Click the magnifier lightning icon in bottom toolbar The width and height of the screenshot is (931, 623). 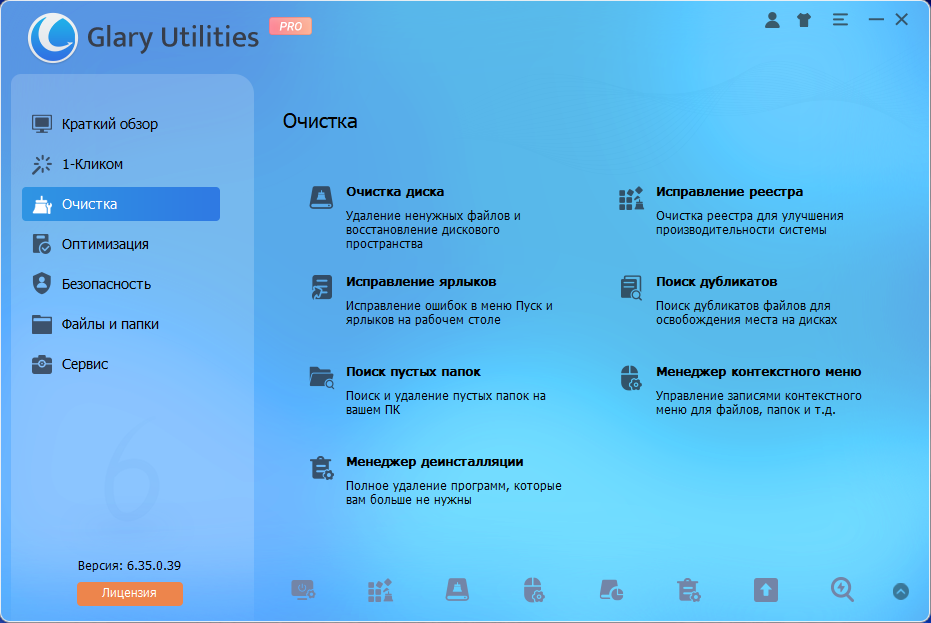point(842,590)
